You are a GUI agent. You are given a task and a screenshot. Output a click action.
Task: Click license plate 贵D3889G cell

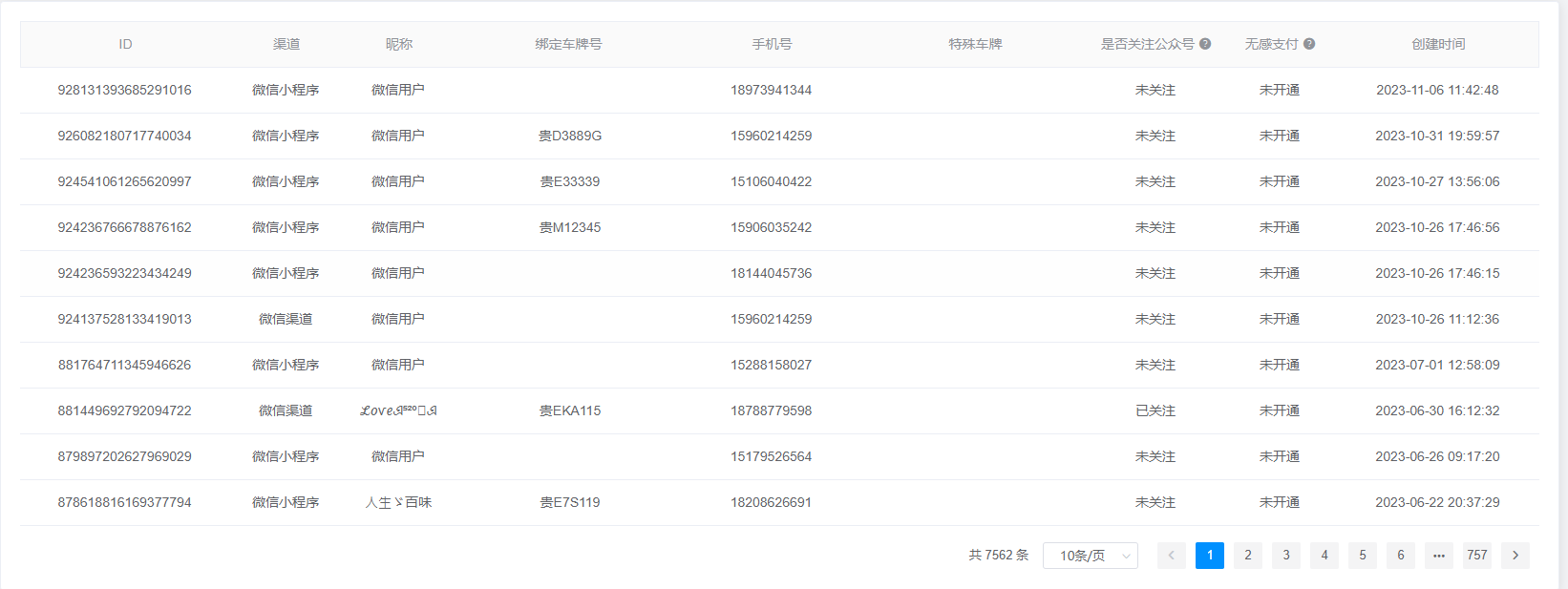pyautogui.click(x=570, y=136)
